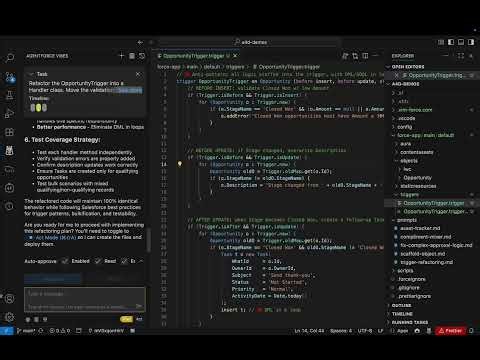Click the yellow timeline block
This screenshot has width=480, height=360.
pos(39,108)
